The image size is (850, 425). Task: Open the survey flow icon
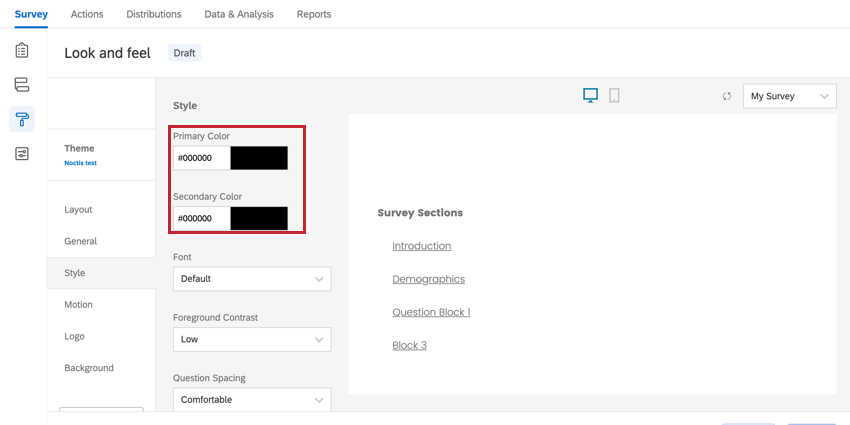pyautogui.click(x=22, y=85)
